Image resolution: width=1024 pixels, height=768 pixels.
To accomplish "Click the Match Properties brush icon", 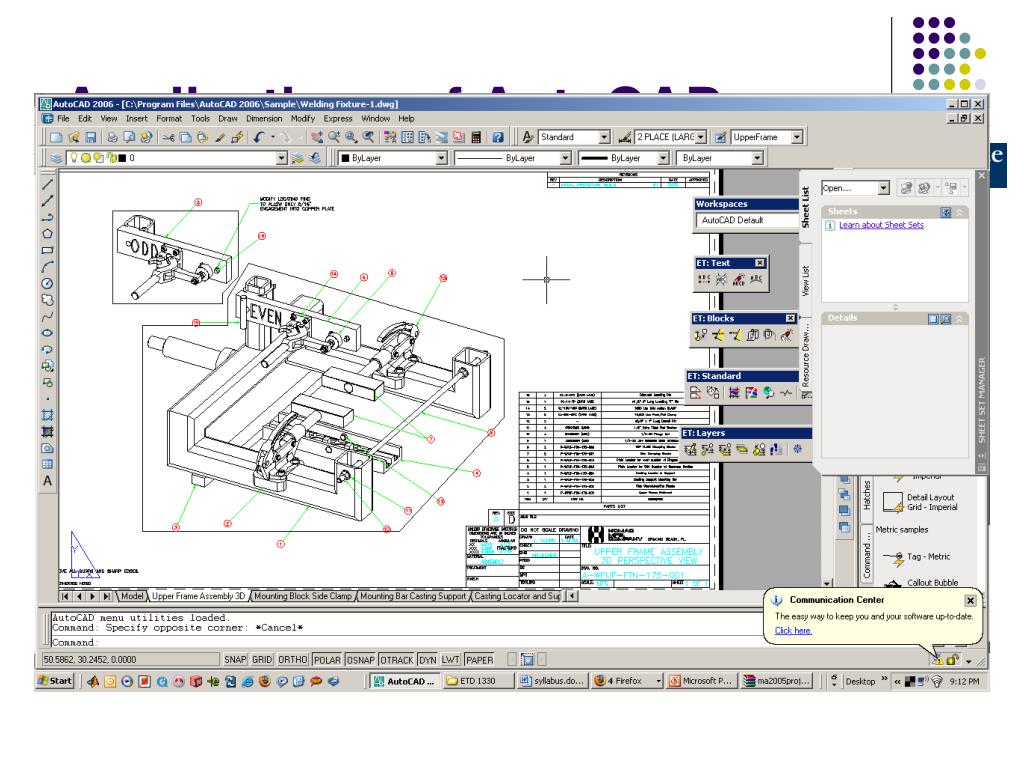I will click(221, 137).
